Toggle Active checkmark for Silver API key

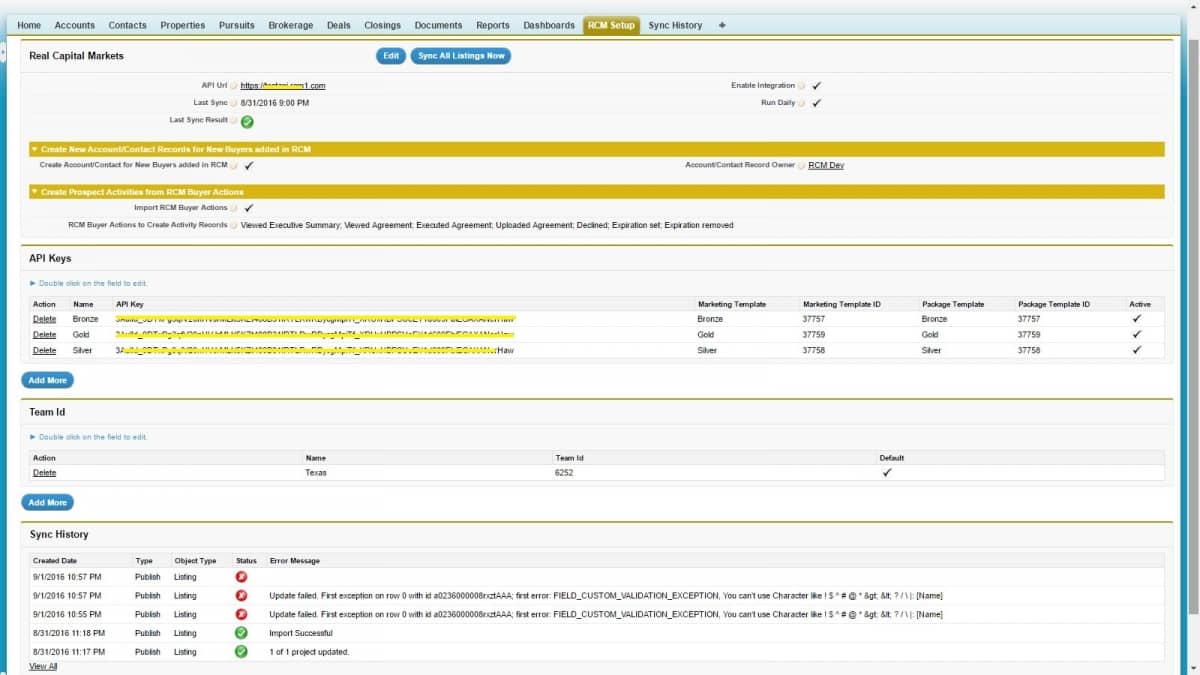point(1137,351)
